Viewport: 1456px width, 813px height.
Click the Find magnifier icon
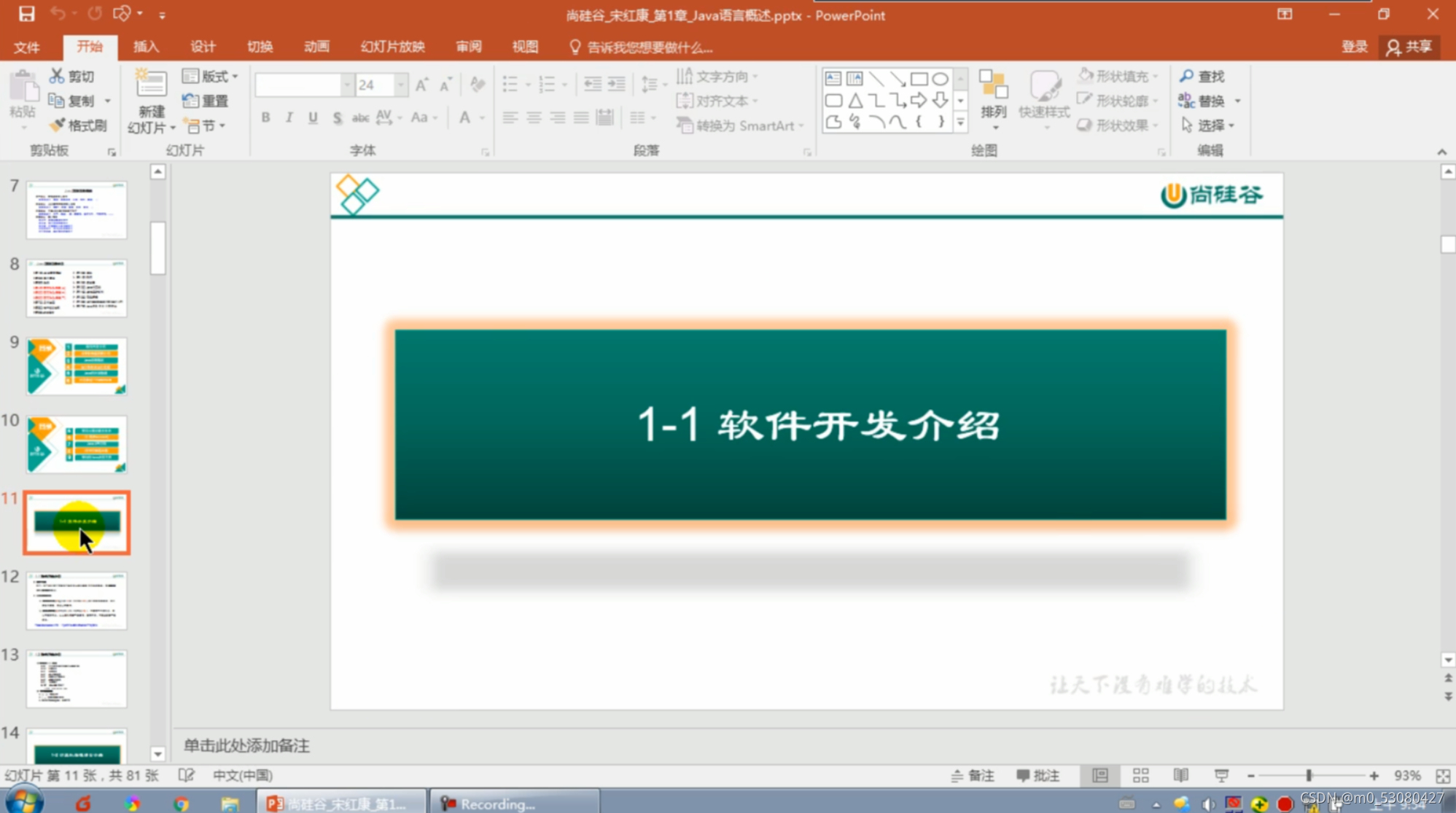coord(1186,77)
